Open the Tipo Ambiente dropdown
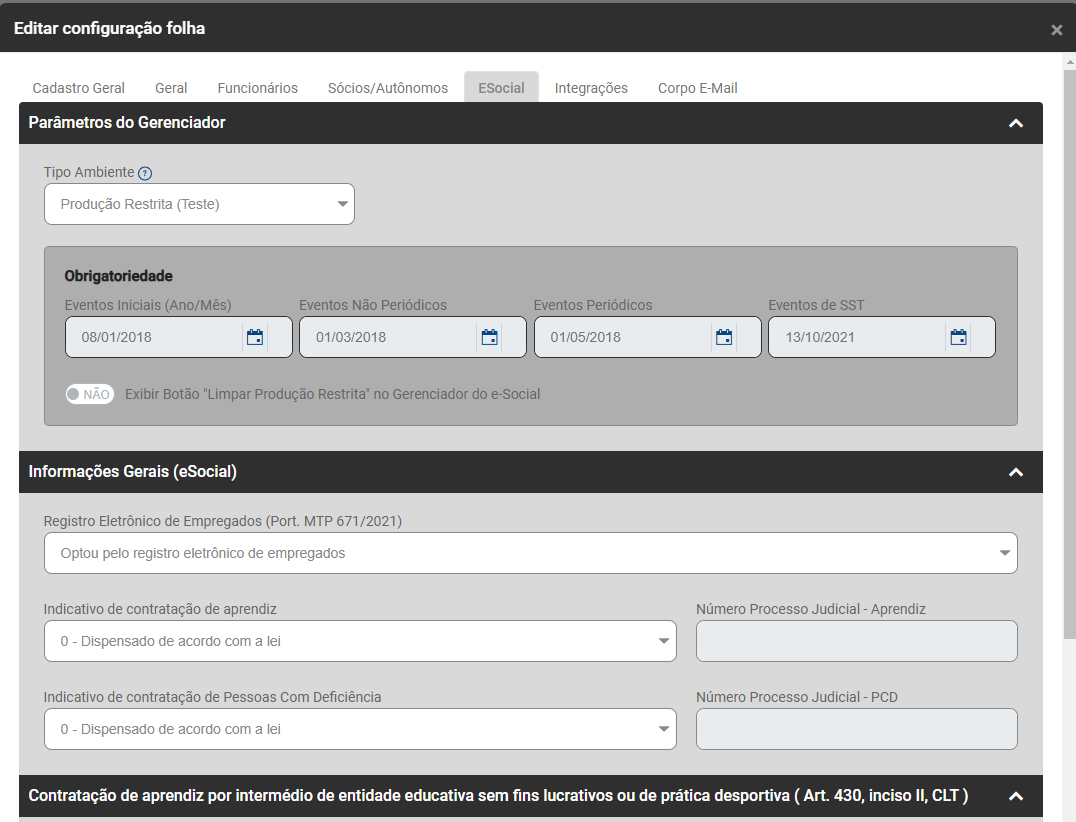This screenshot has width=1076, height=822. coord(199,204)
